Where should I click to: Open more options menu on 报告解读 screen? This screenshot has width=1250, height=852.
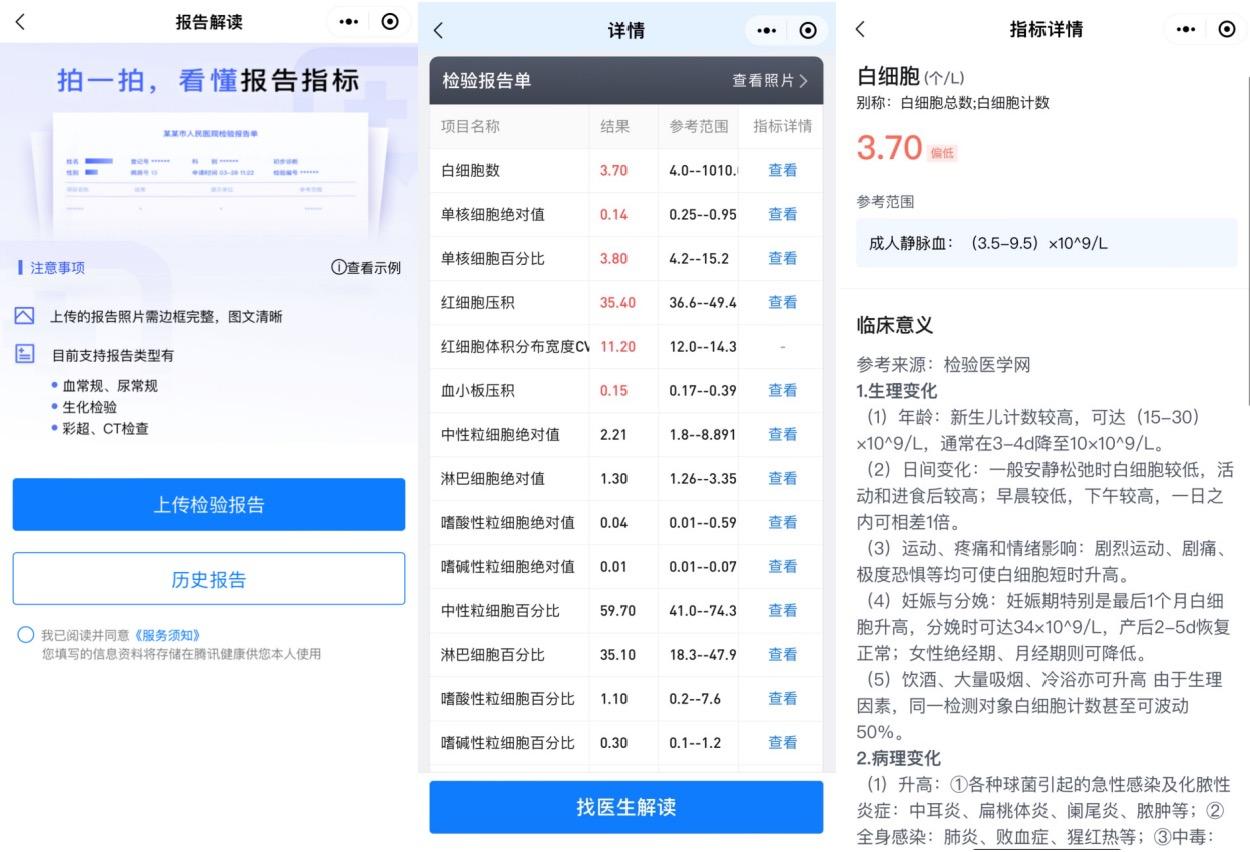pyautogui.click(x=349, y=22)
